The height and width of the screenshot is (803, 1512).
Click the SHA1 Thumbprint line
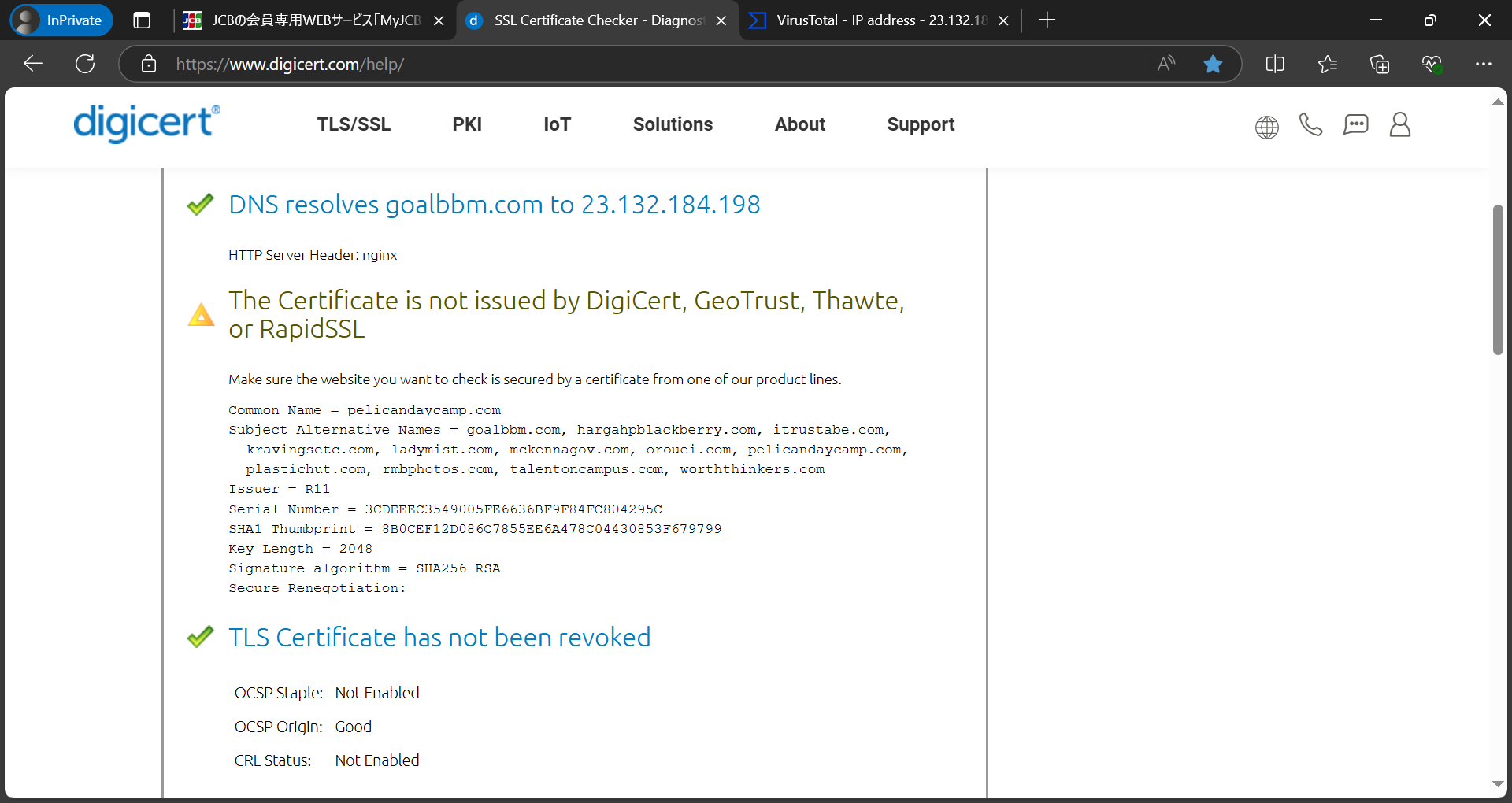tap(475, 529)
